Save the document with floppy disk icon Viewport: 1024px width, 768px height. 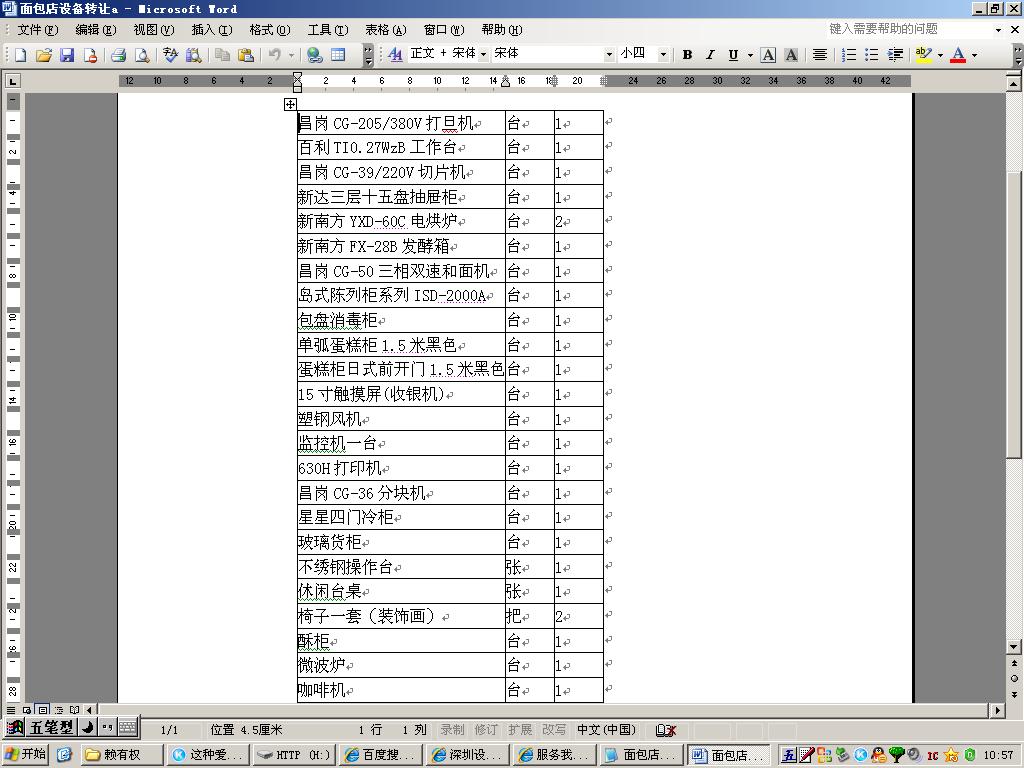click(x=67, y=55)
